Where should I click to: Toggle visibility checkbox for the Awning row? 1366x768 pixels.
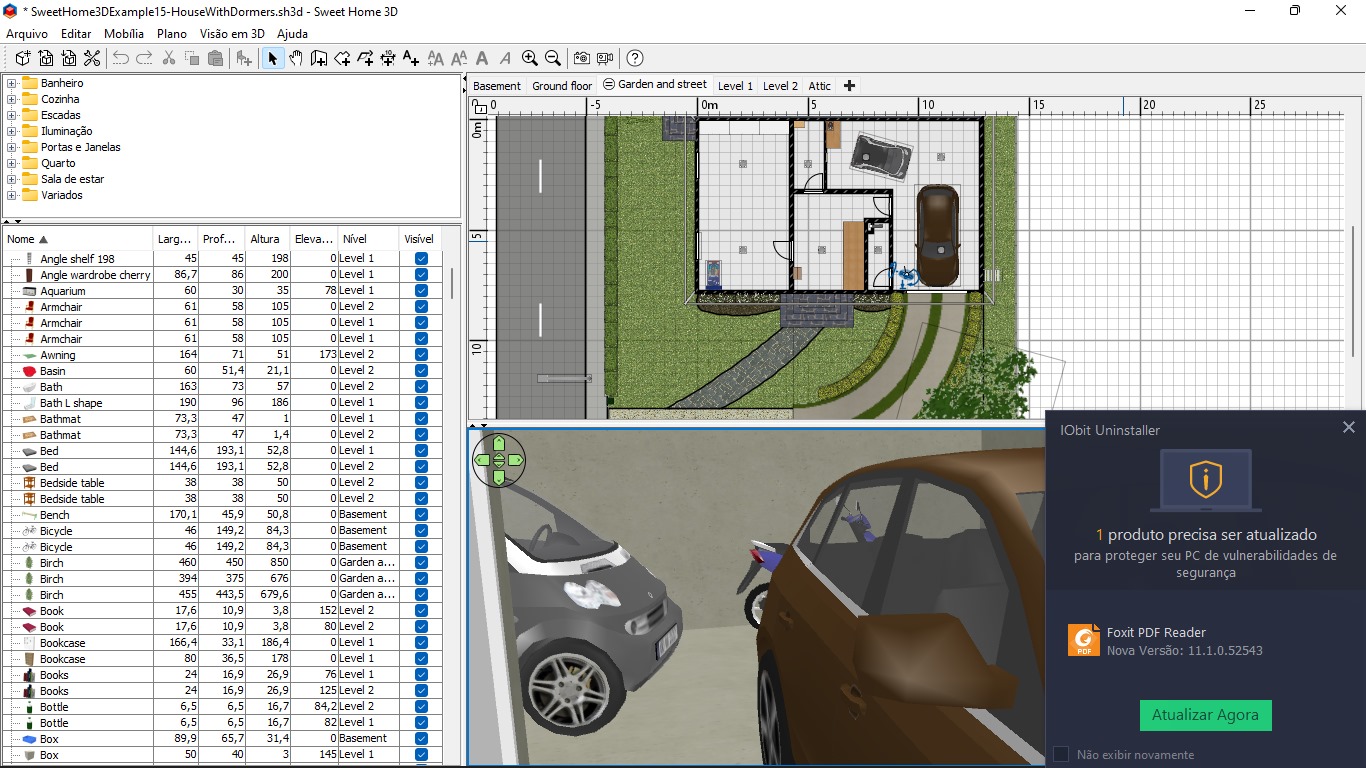(421, 355)
